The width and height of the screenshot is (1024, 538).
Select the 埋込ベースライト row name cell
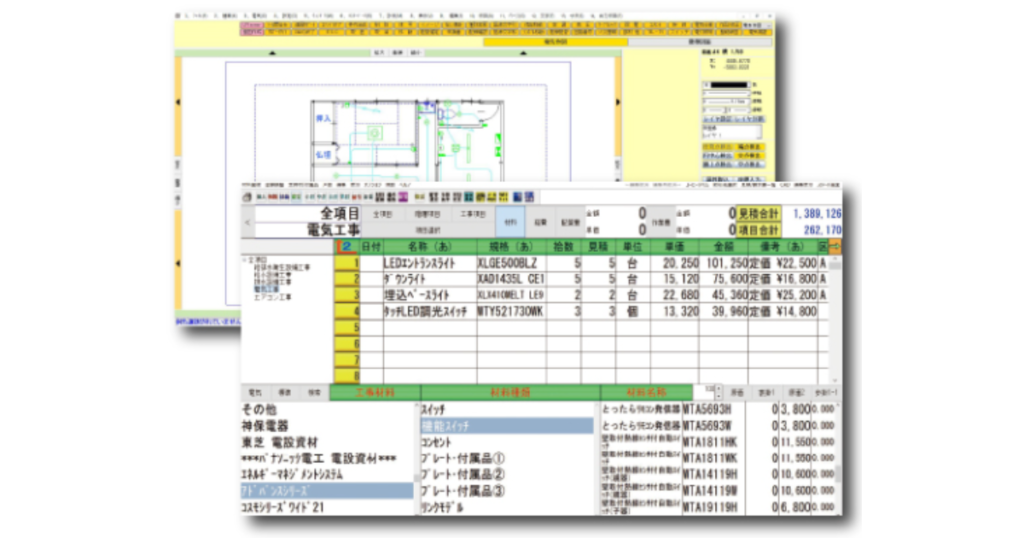(x=430, y=295)
